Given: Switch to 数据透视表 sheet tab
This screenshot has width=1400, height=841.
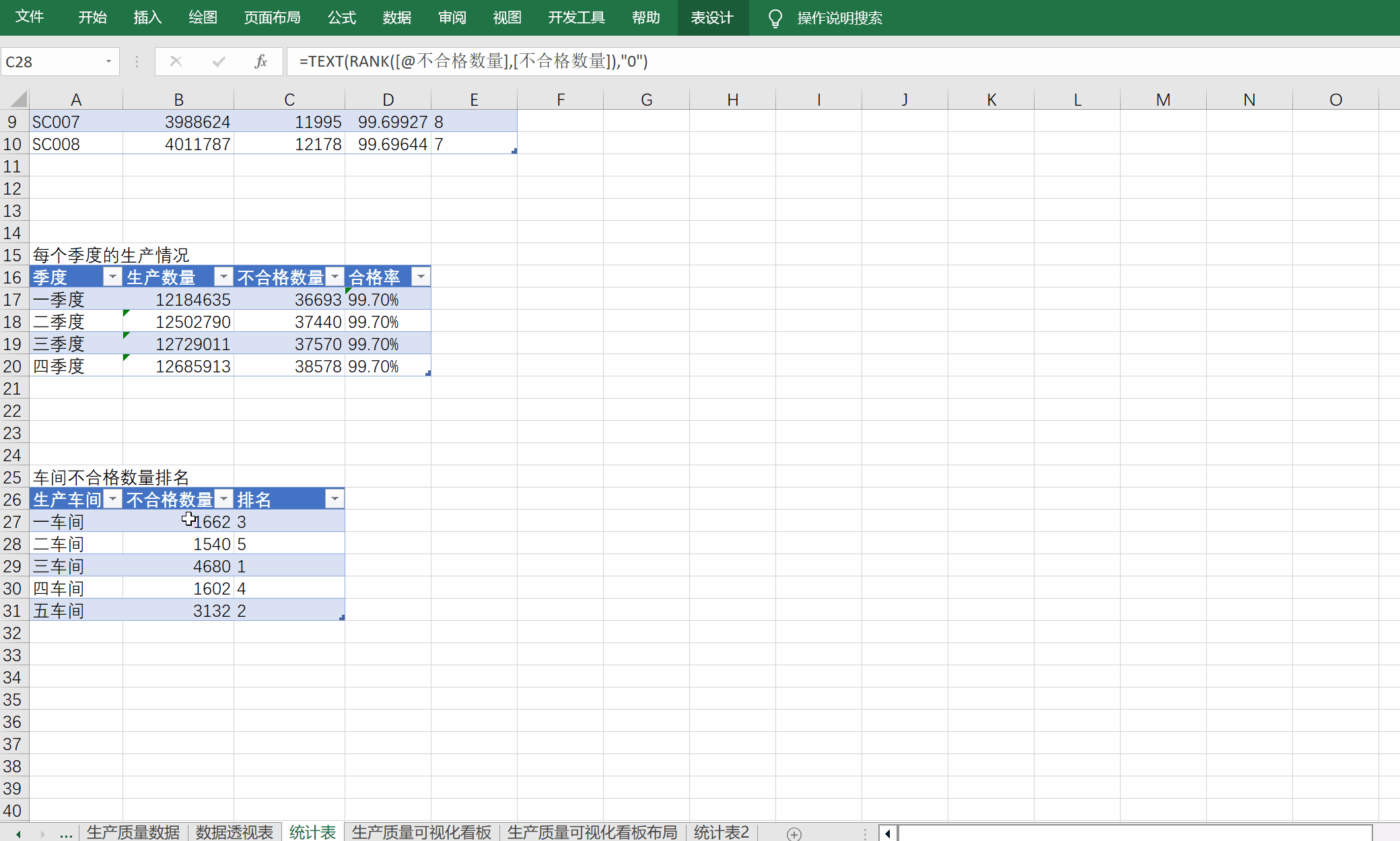Looking at the screenshot, I should click(234, 832).
